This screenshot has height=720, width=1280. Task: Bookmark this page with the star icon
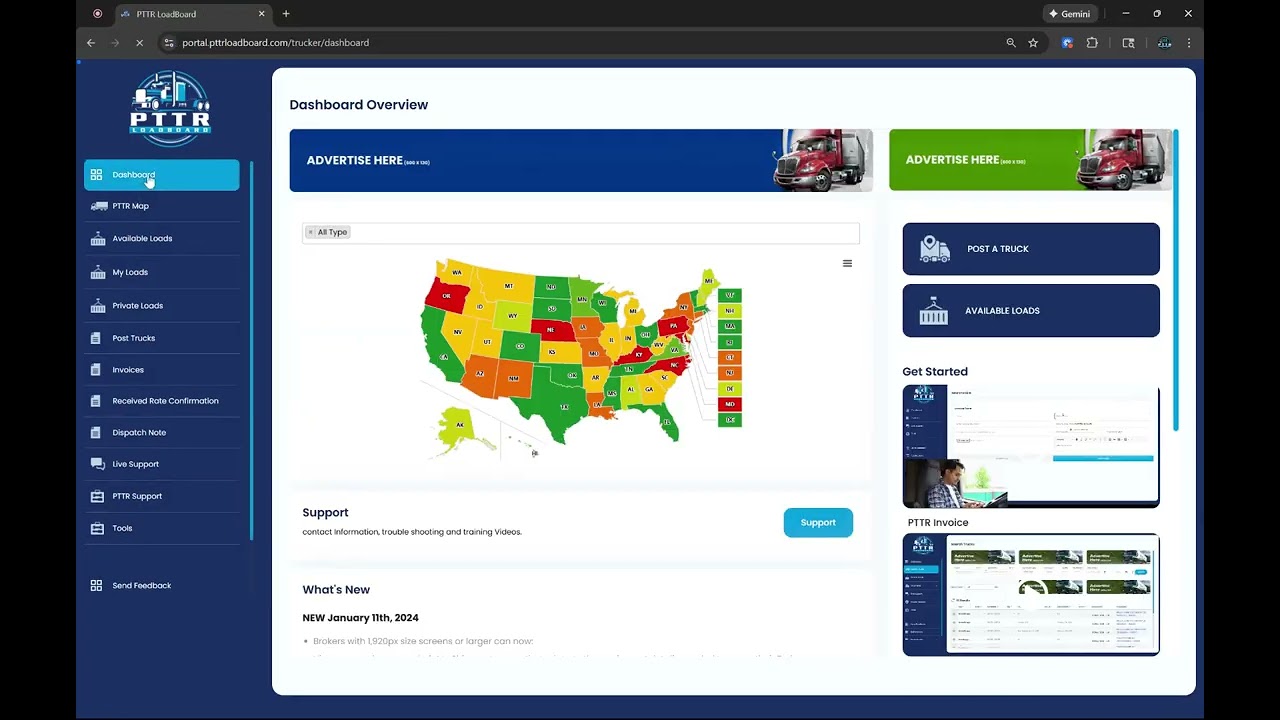1033,43
